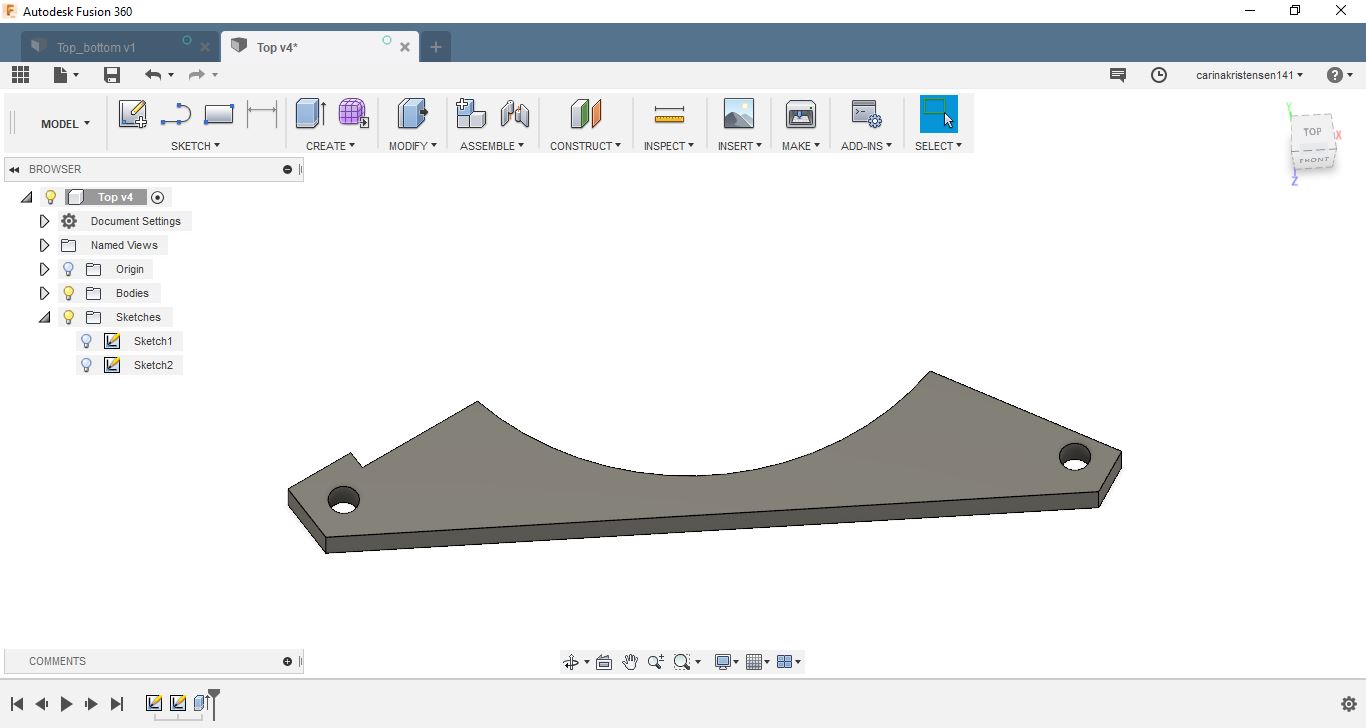
Task: Activate the Top v4 component radio button
Action: click(x=157, y=197)
